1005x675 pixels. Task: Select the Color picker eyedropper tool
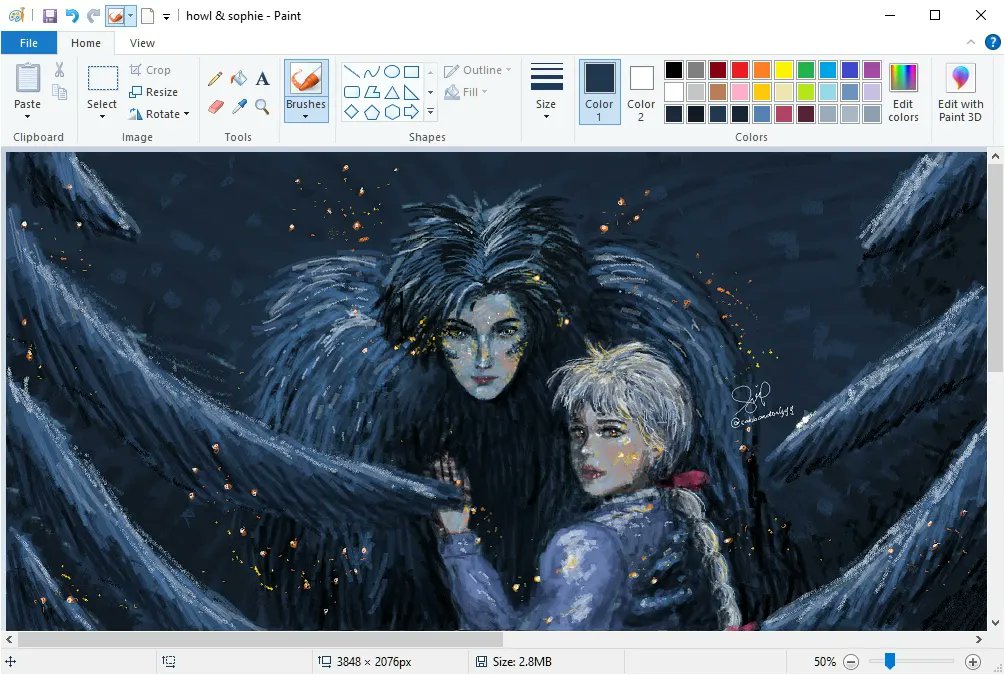coord(239,106)
